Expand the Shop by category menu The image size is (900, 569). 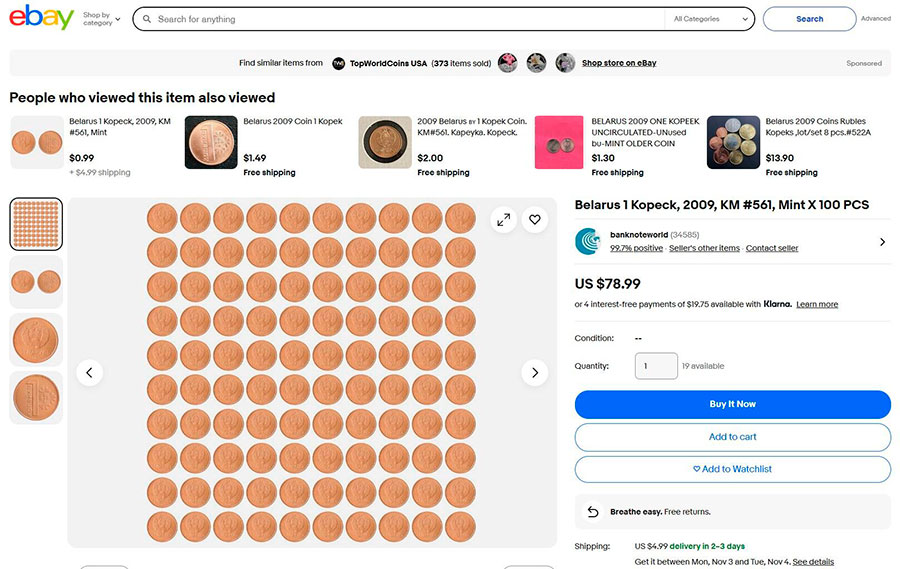(101, 19)
